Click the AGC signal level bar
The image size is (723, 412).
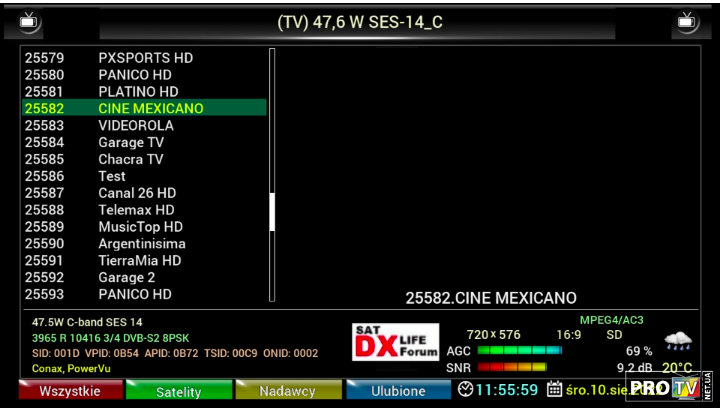tap(519, 351)
